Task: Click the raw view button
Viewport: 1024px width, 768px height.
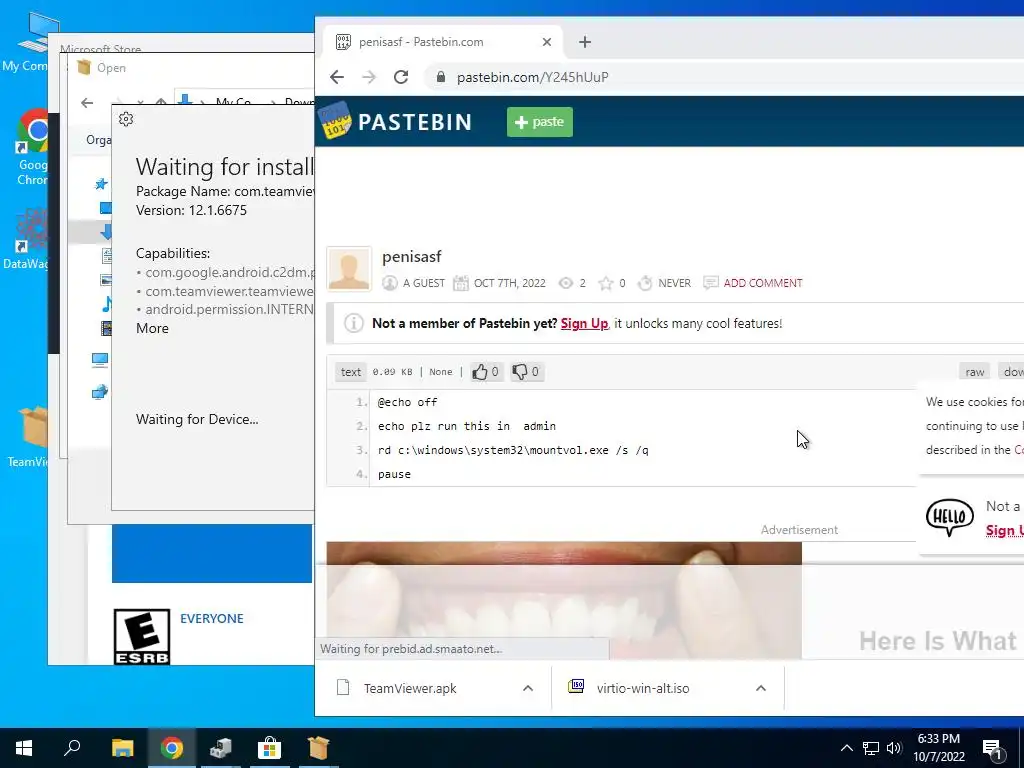Action: 974,372
